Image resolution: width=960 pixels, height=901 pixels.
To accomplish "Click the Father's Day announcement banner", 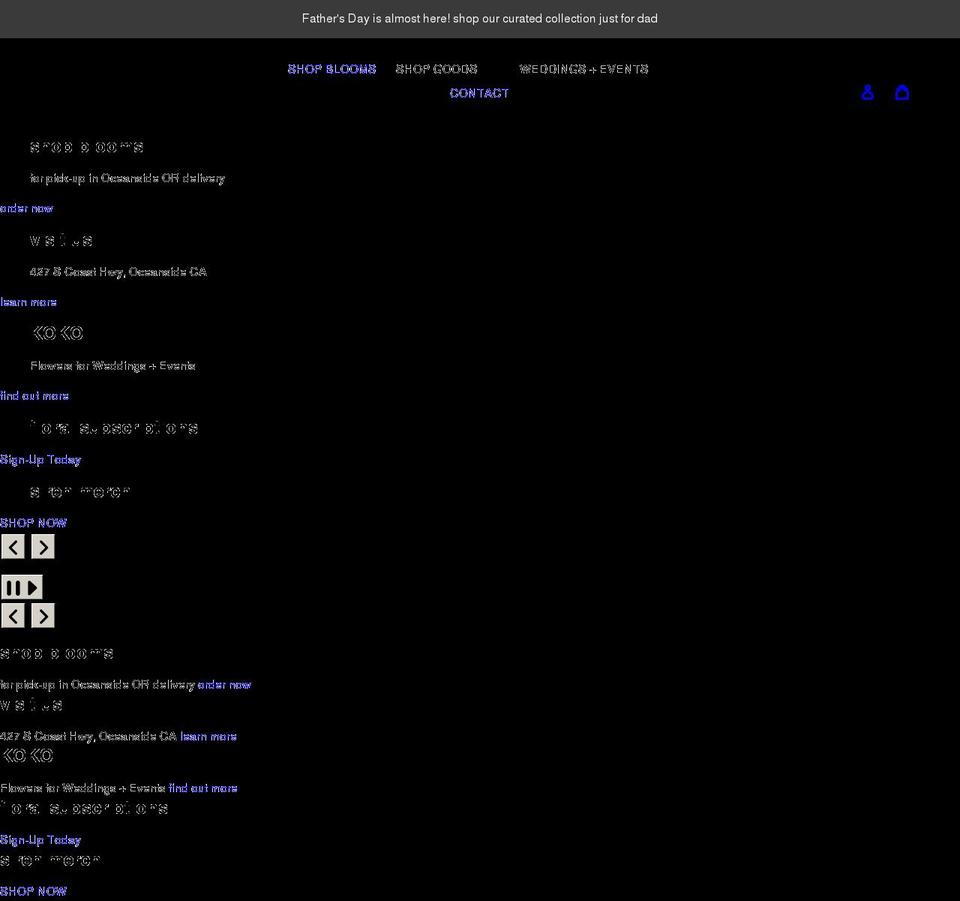I will 479,18.
